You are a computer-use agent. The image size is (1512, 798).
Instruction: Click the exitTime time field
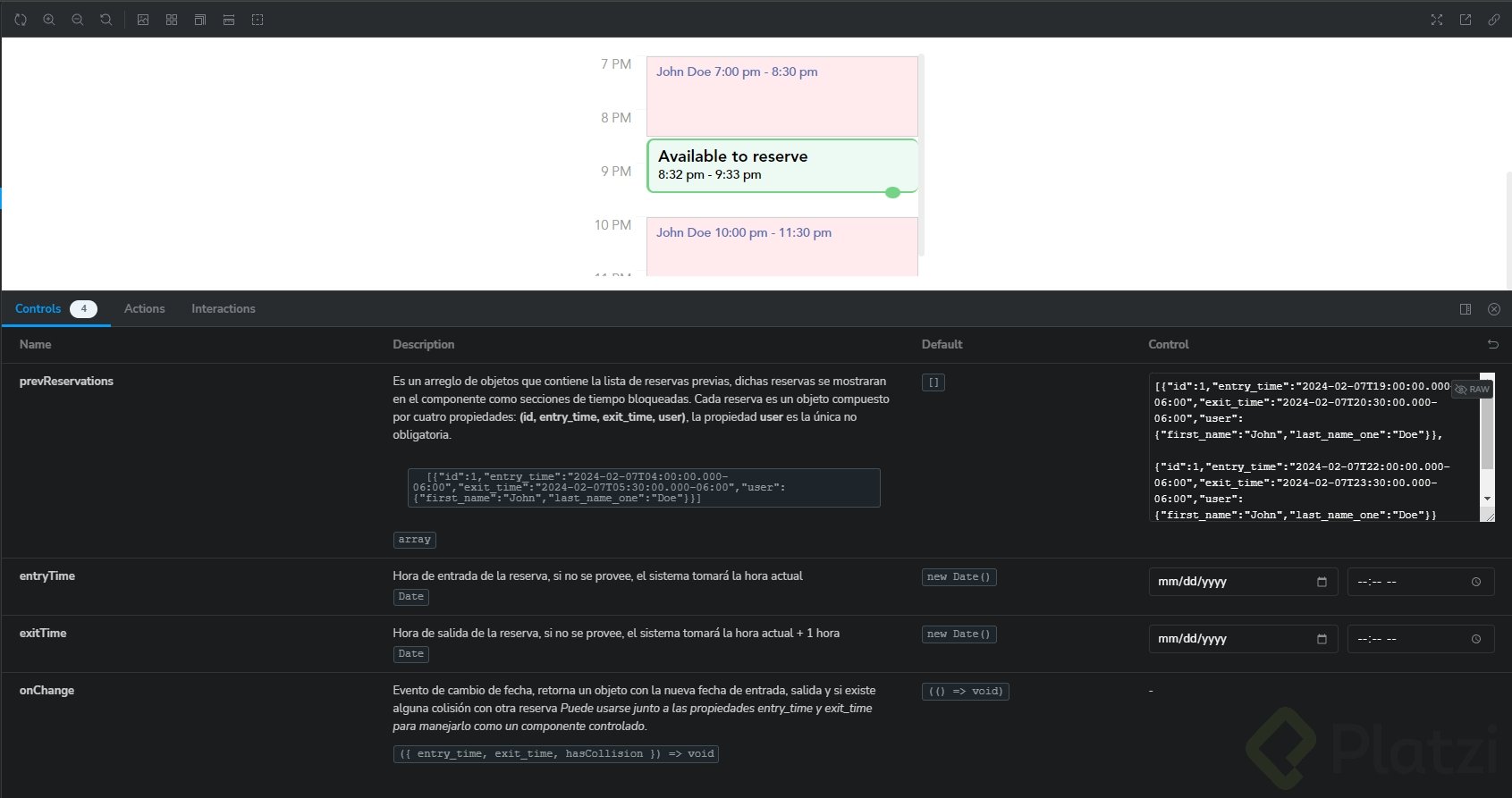click(x=1421, y=639)
